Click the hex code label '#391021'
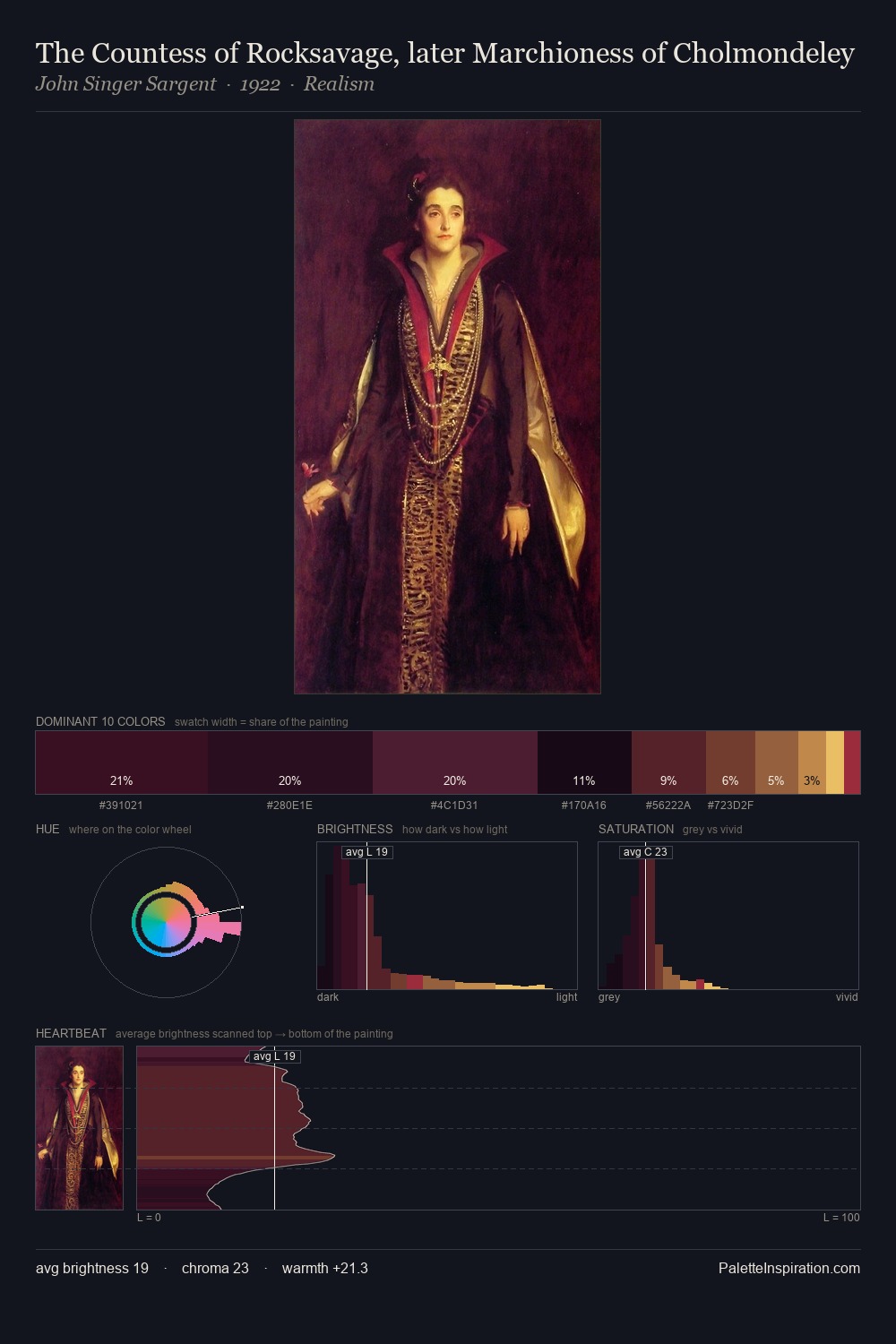This screenshot has height=1344, width=896. (x=121, y=805)
